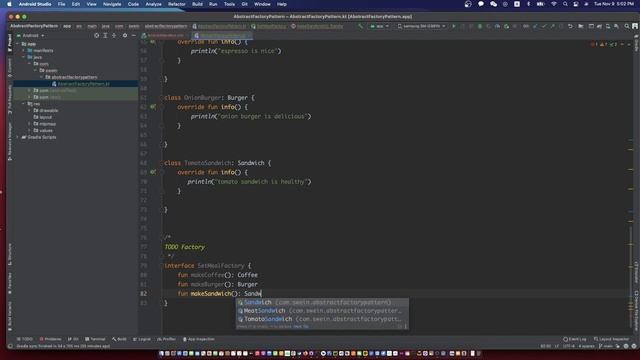
Task: Click the WeChat icon in menu bar
Action: [493, 4]
